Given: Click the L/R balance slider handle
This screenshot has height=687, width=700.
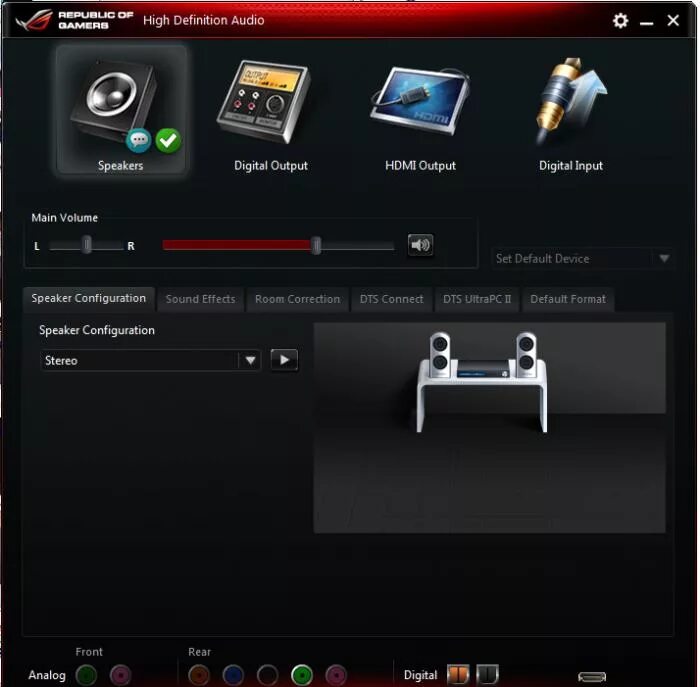Looking at the screenshot, I should click(87, 245).
